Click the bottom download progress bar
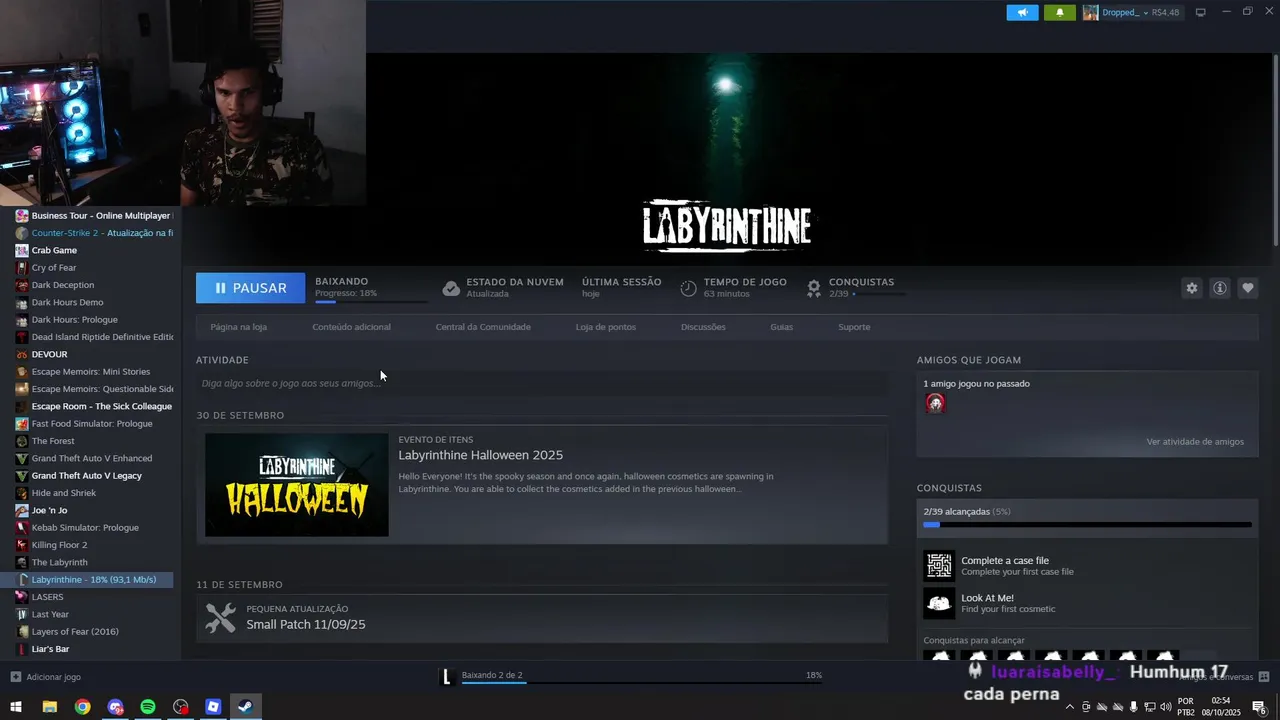Viewport: 1280px width, 720px height. coord(640,684)
